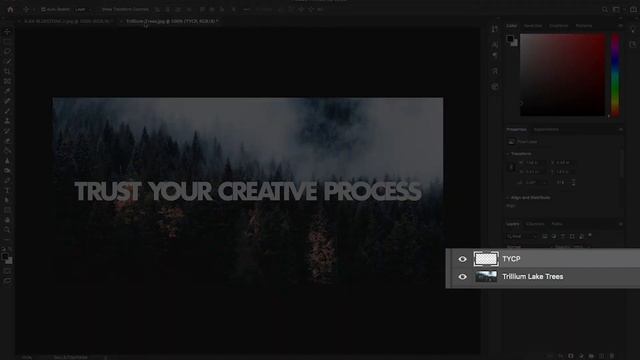Select the Crop tool
640x360 pixels.
pos(7,71)
